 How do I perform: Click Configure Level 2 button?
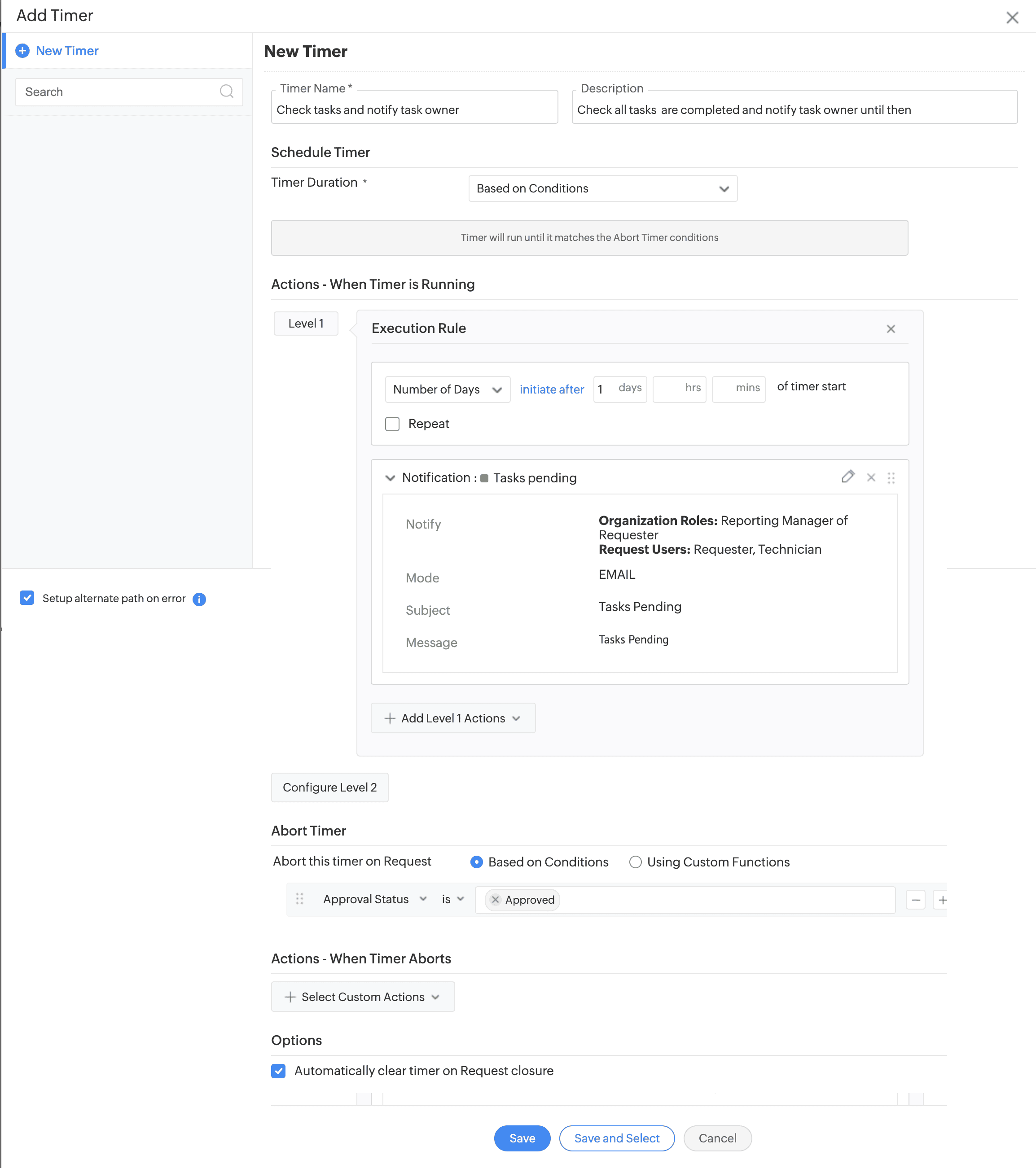coord(329,787)
